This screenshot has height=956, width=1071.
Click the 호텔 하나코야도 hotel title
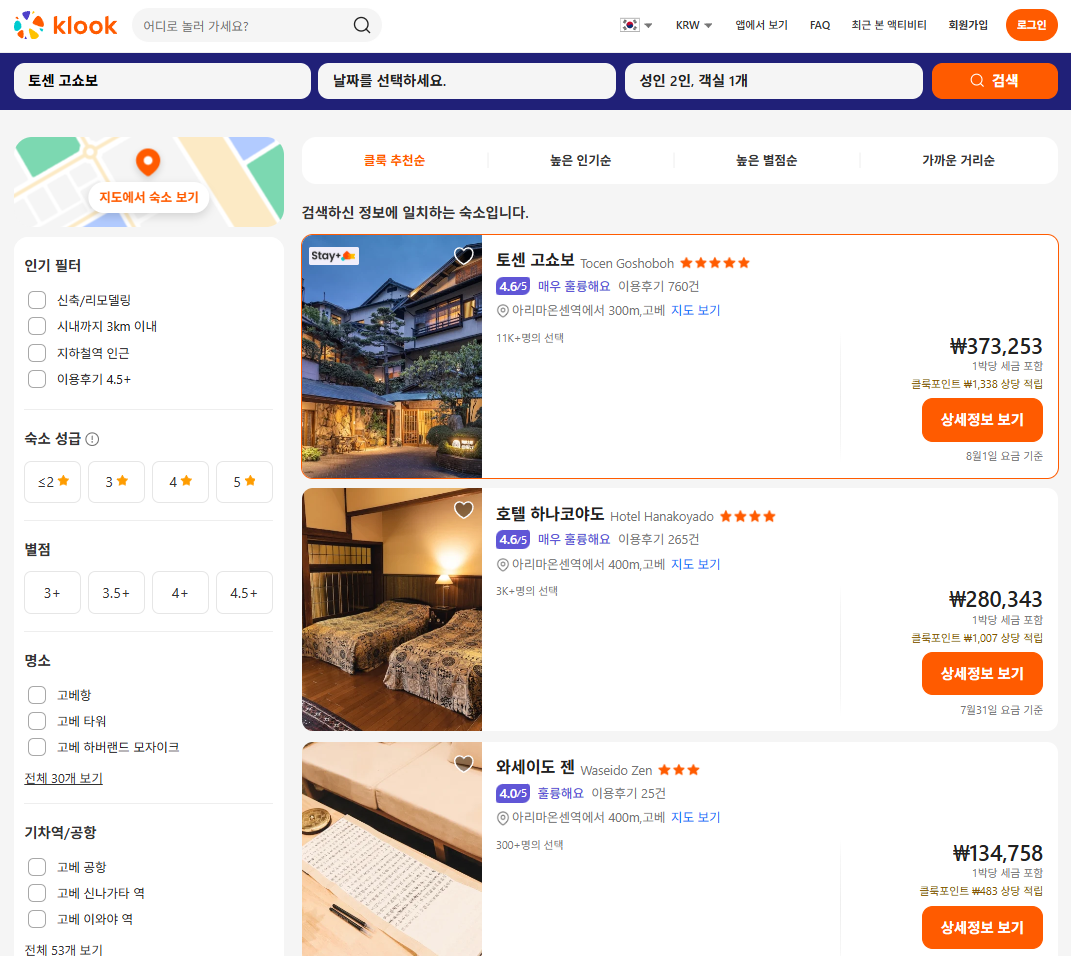(551, 514)
